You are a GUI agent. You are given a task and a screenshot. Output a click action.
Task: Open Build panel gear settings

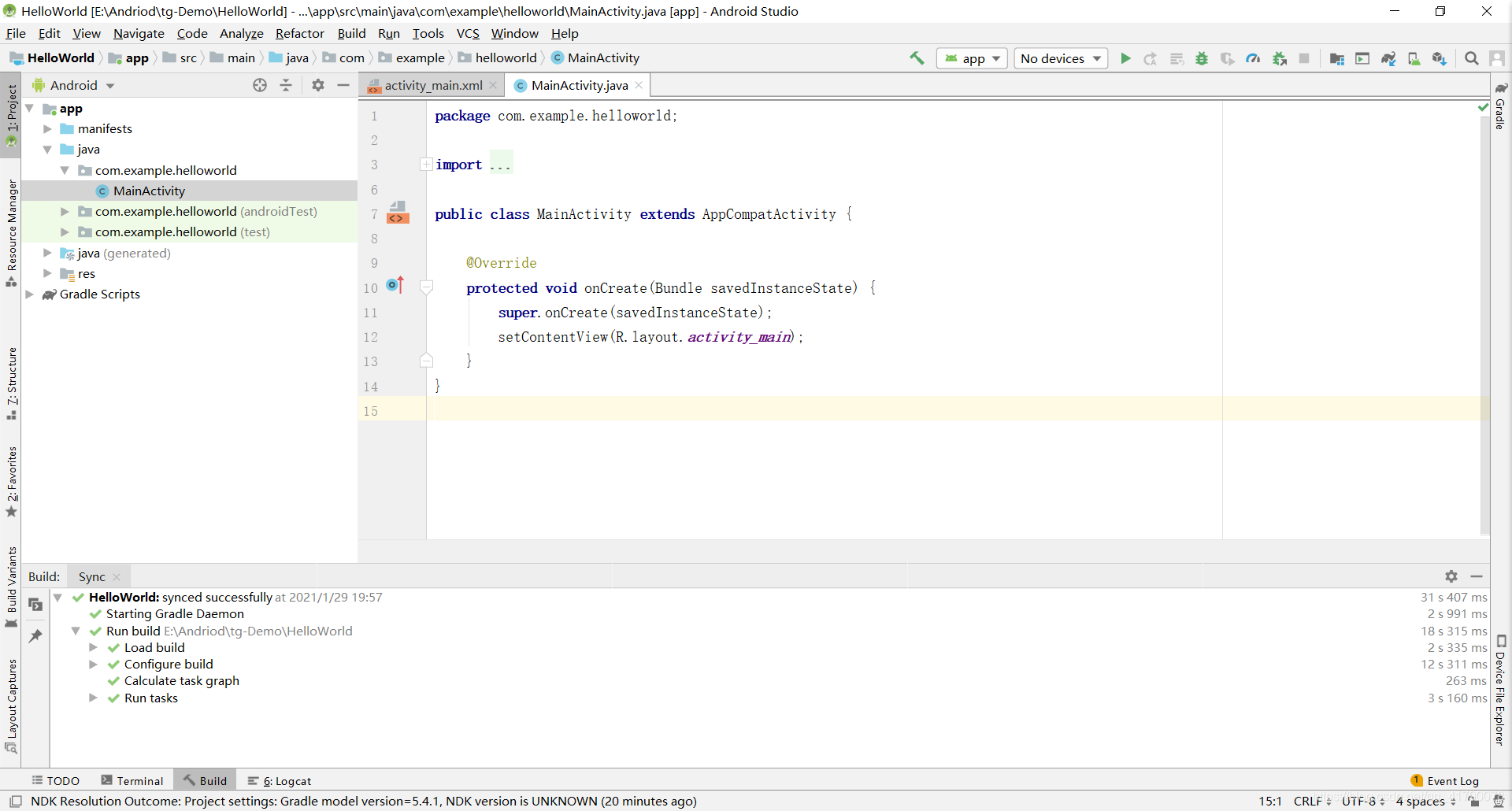pos(1451,576)
